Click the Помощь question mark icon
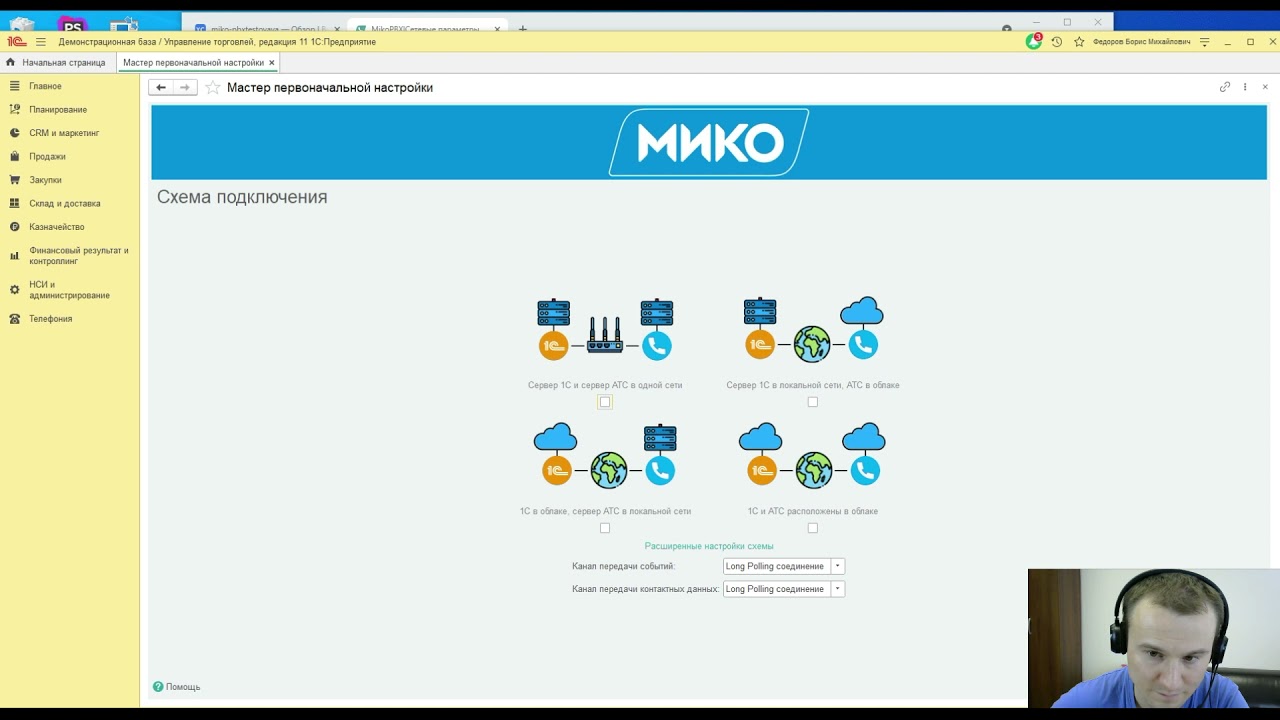 point(158,686)
